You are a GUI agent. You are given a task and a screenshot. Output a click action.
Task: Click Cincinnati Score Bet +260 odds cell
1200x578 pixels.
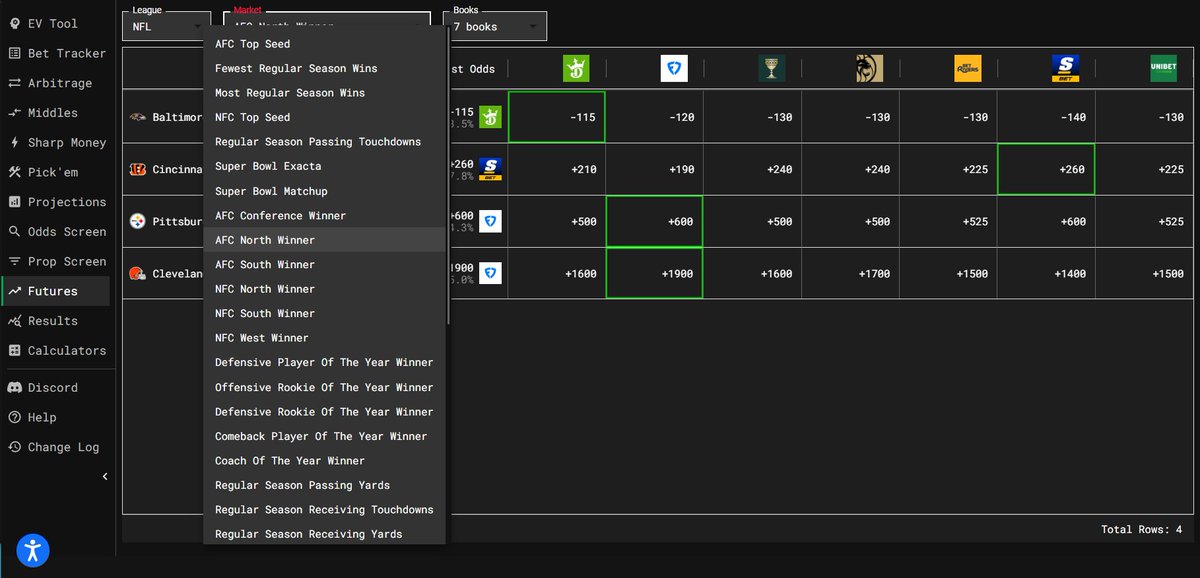[x=1046, y=169]
